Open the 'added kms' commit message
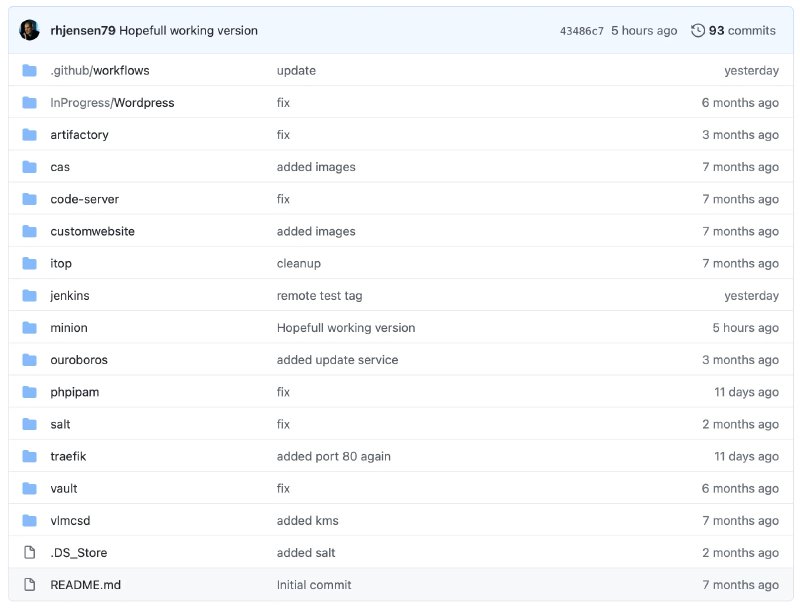 (307, 520)
